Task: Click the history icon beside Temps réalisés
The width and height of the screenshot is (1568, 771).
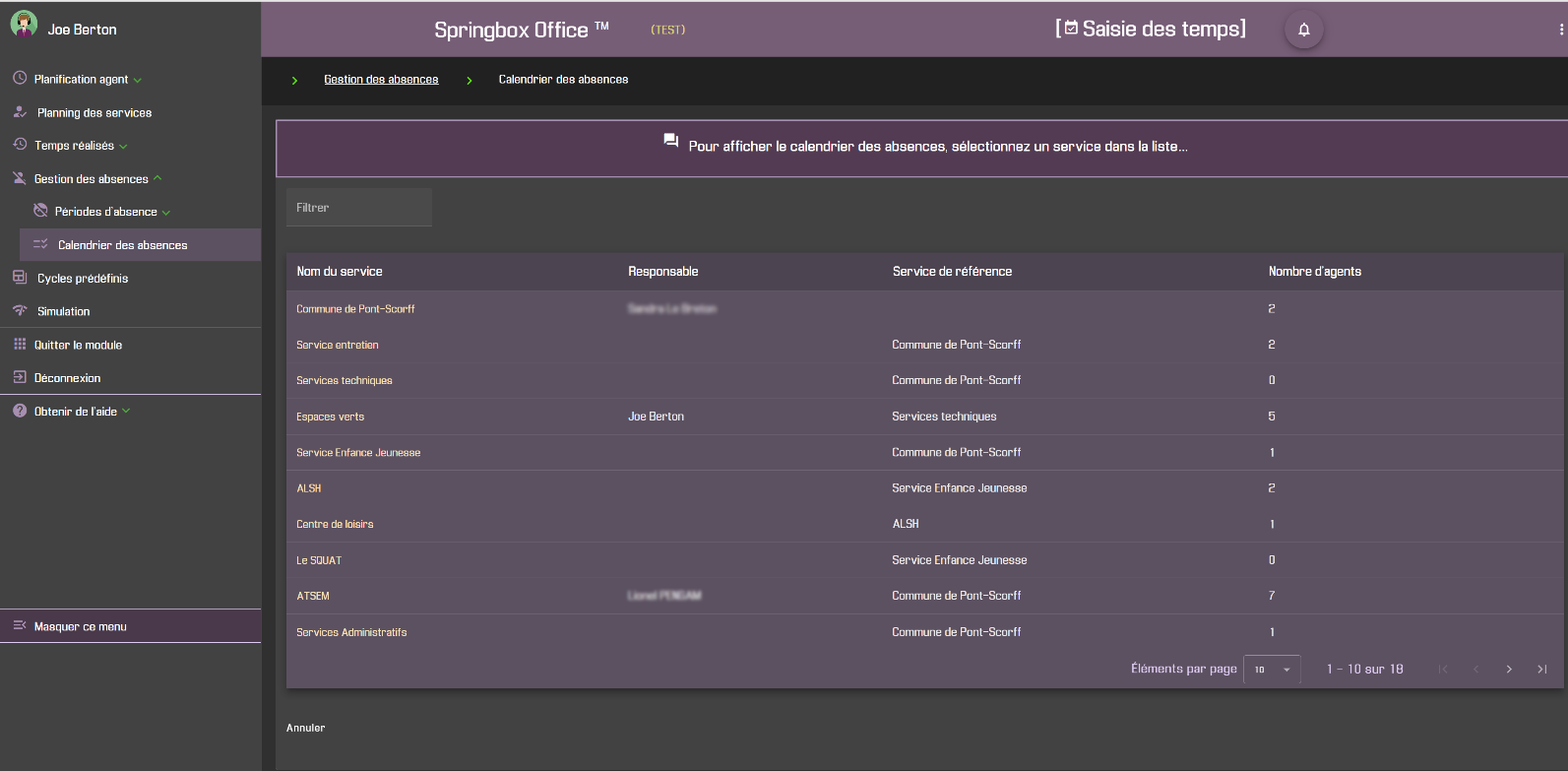Action: (20, 145)
